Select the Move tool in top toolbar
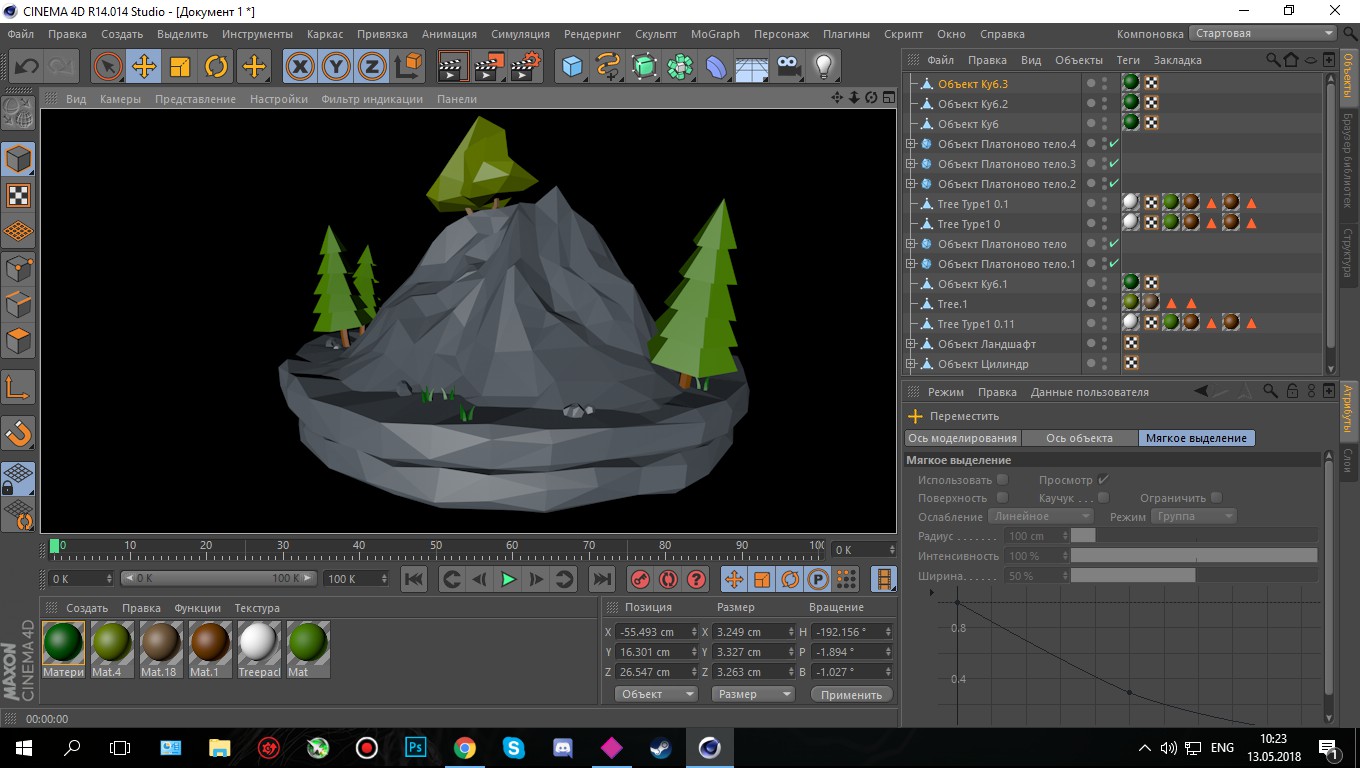Screen dimensions: 1360x768 tap(144, 67)
